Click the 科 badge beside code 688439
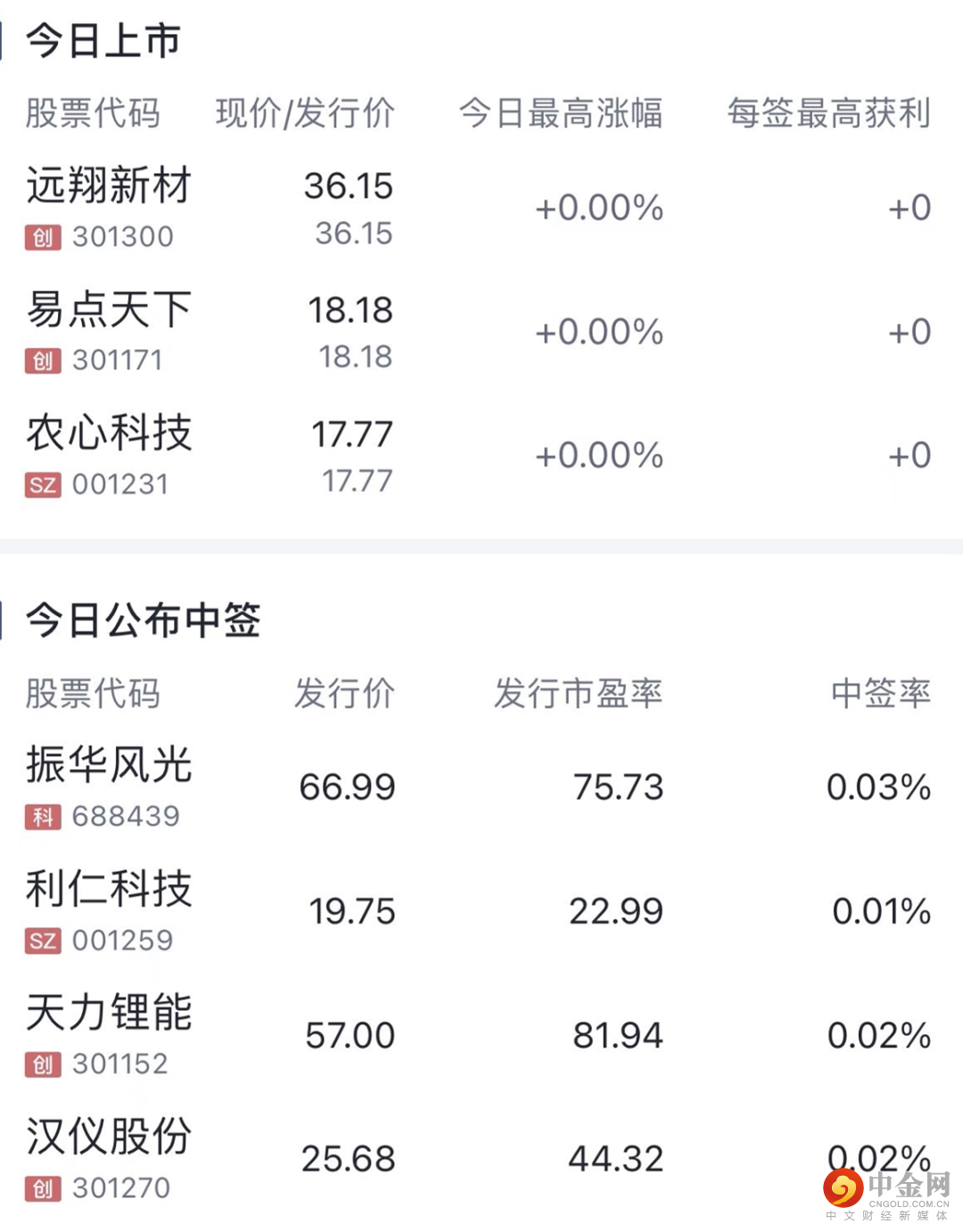The width and height of the screenshot is (963, 1232). tap(43, 817)
